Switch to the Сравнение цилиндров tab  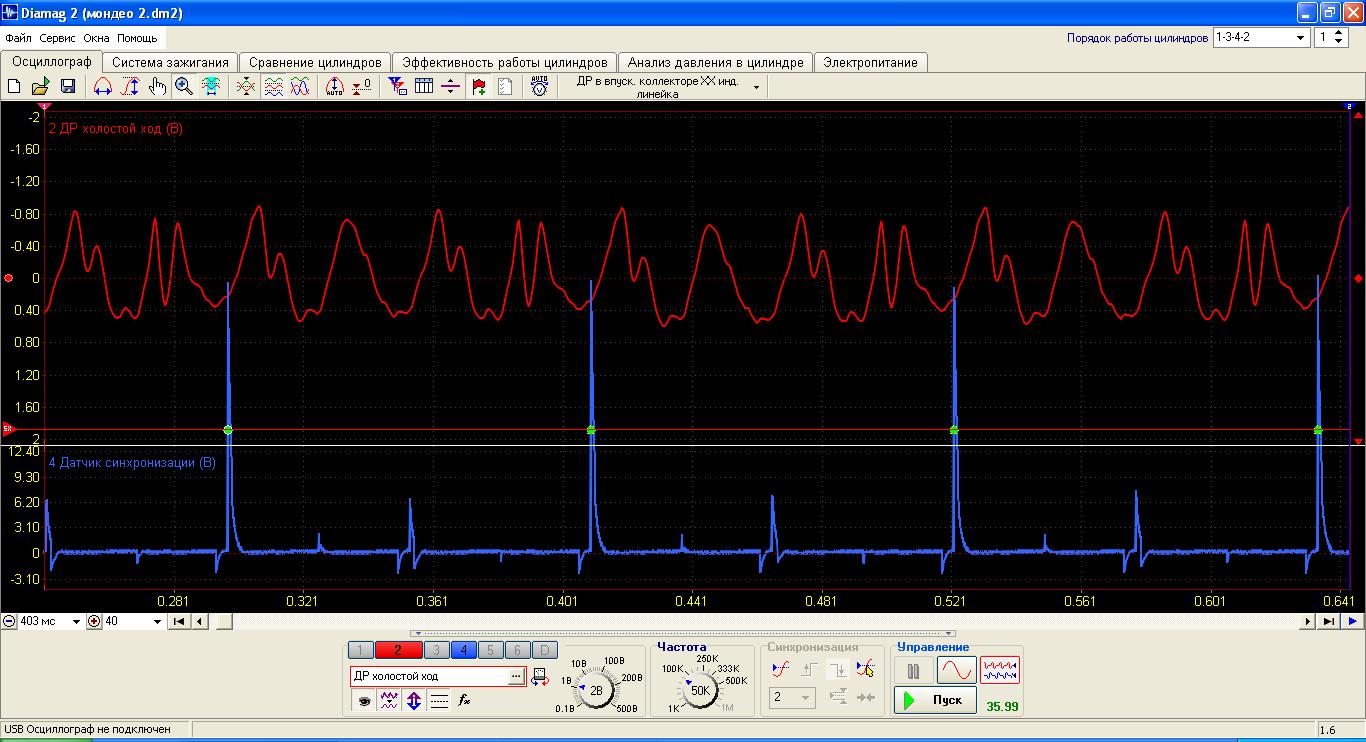click(x=315, y=62)
